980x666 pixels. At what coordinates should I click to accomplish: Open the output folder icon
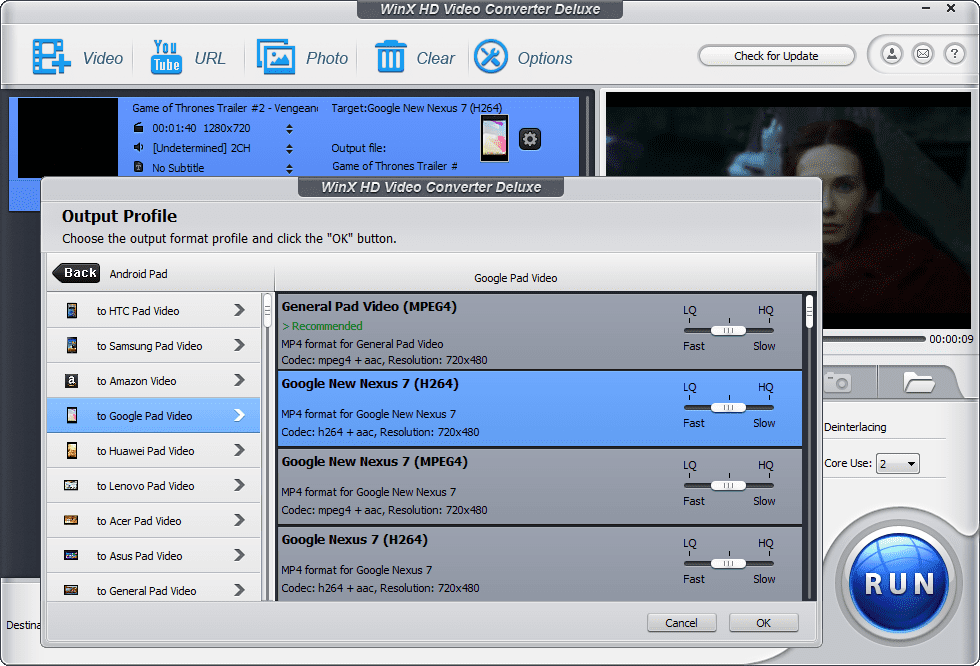click(918, 382)
